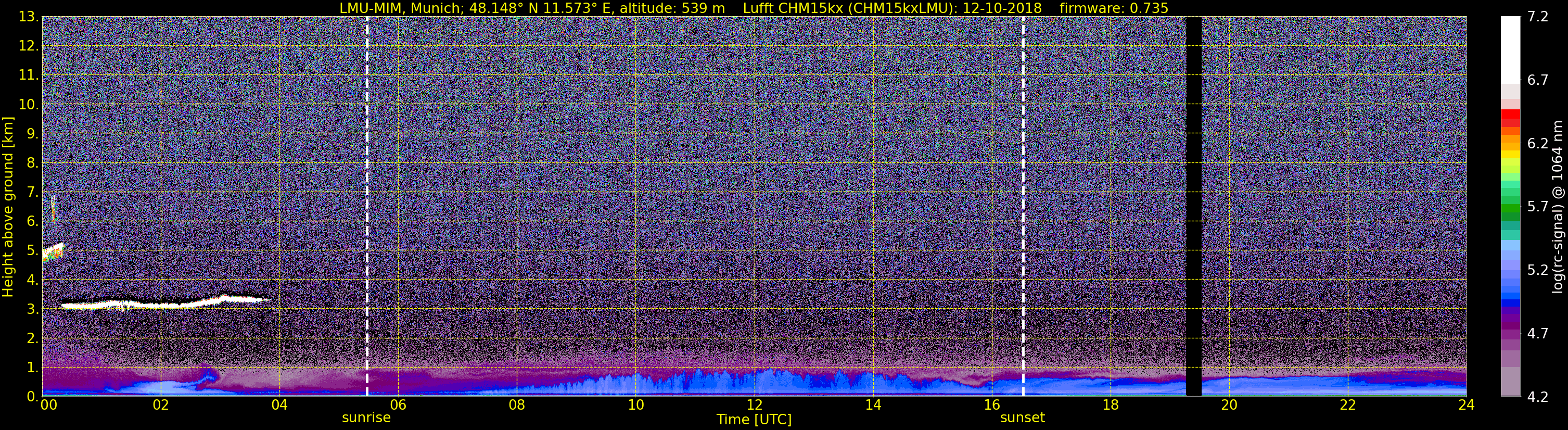Click the height axis tick '1.'
The height and width of the screenshot is (430, 1568).
click(32, 368)
